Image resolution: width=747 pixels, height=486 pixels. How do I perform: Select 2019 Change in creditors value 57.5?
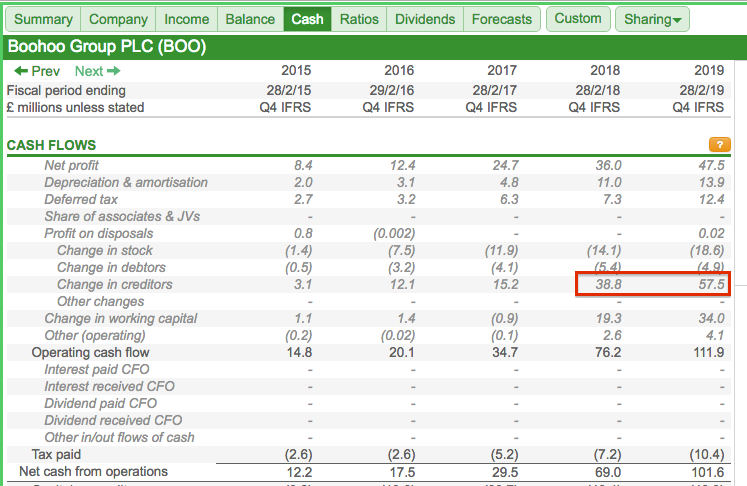[711, 284]
